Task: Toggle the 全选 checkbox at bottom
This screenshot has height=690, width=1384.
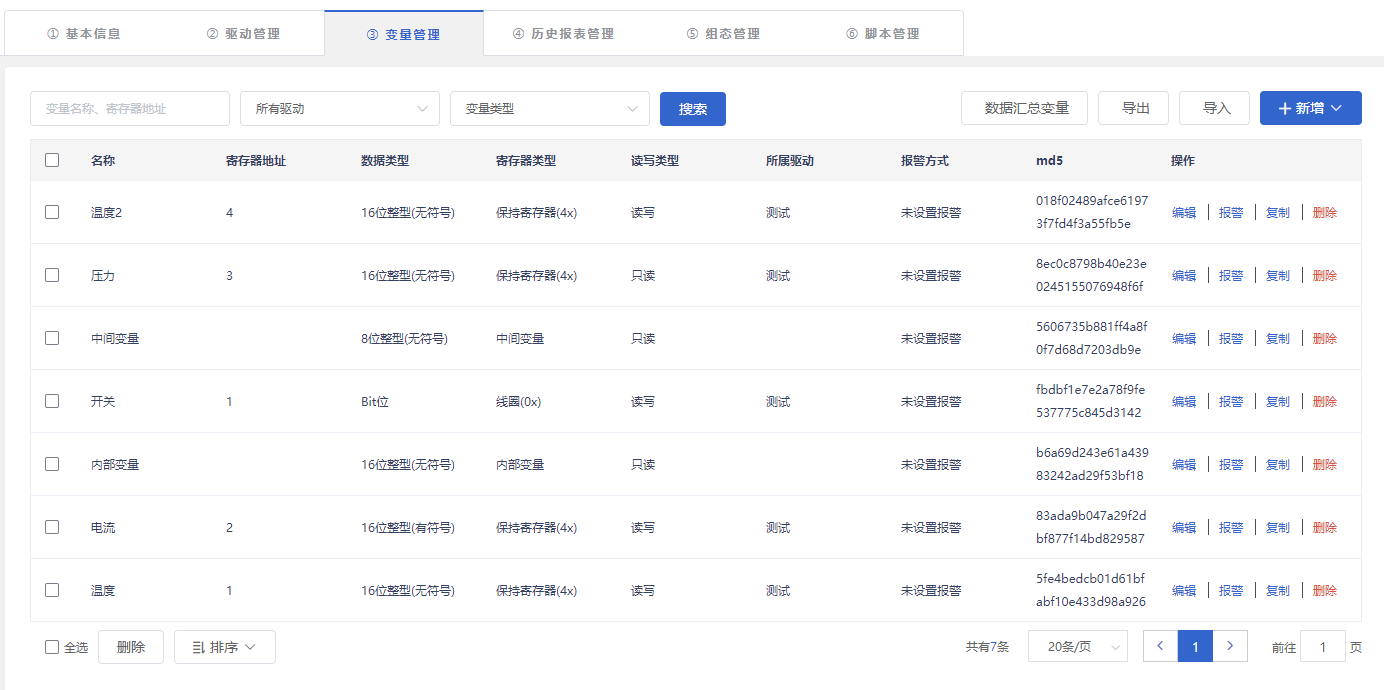Action: click(52, 647)
